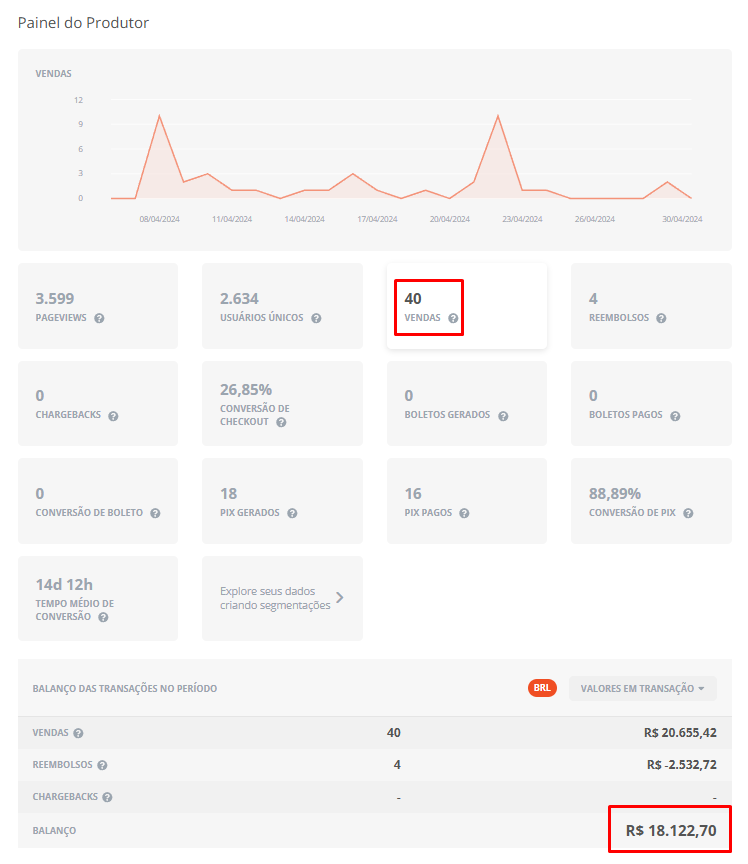This screenshot has width=748, height=864.
Task: Open help icon in Vendas balance row
Action: point(78,733)
